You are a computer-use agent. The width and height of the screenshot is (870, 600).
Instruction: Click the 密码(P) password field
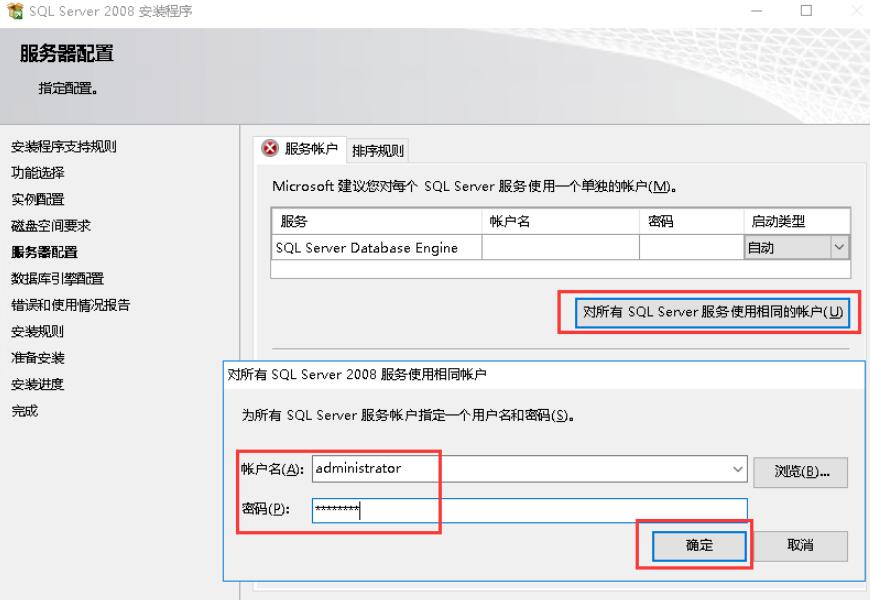click(530, 510)
